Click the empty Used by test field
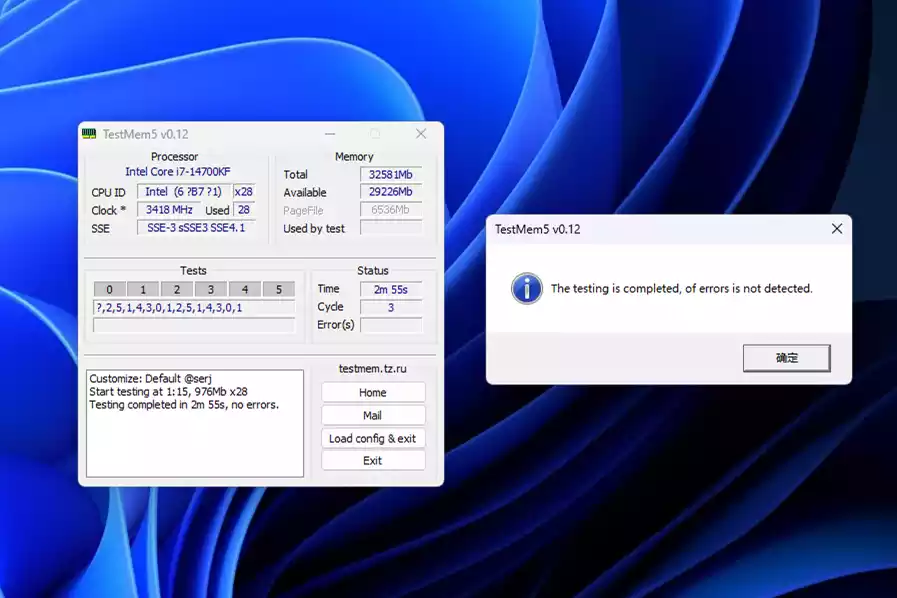This screenshot has width=897, height=598. click(391, 228)
